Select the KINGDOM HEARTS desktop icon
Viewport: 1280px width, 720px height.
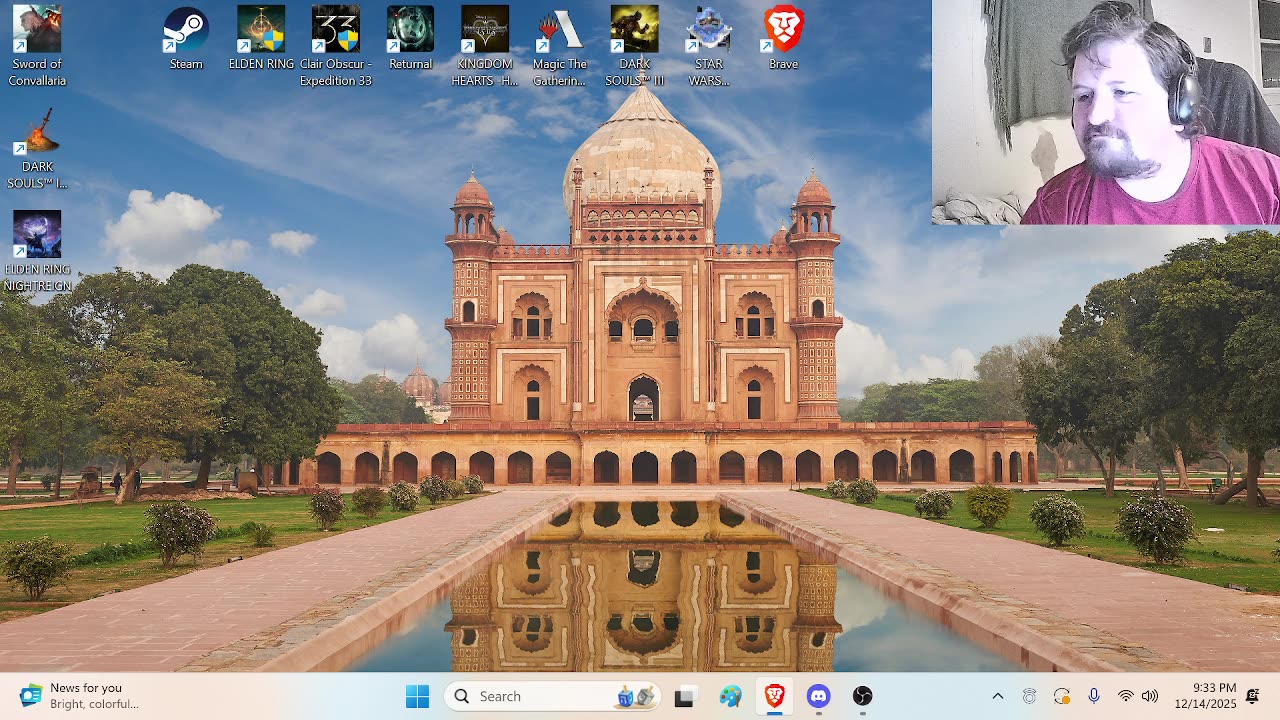[485, 46]
